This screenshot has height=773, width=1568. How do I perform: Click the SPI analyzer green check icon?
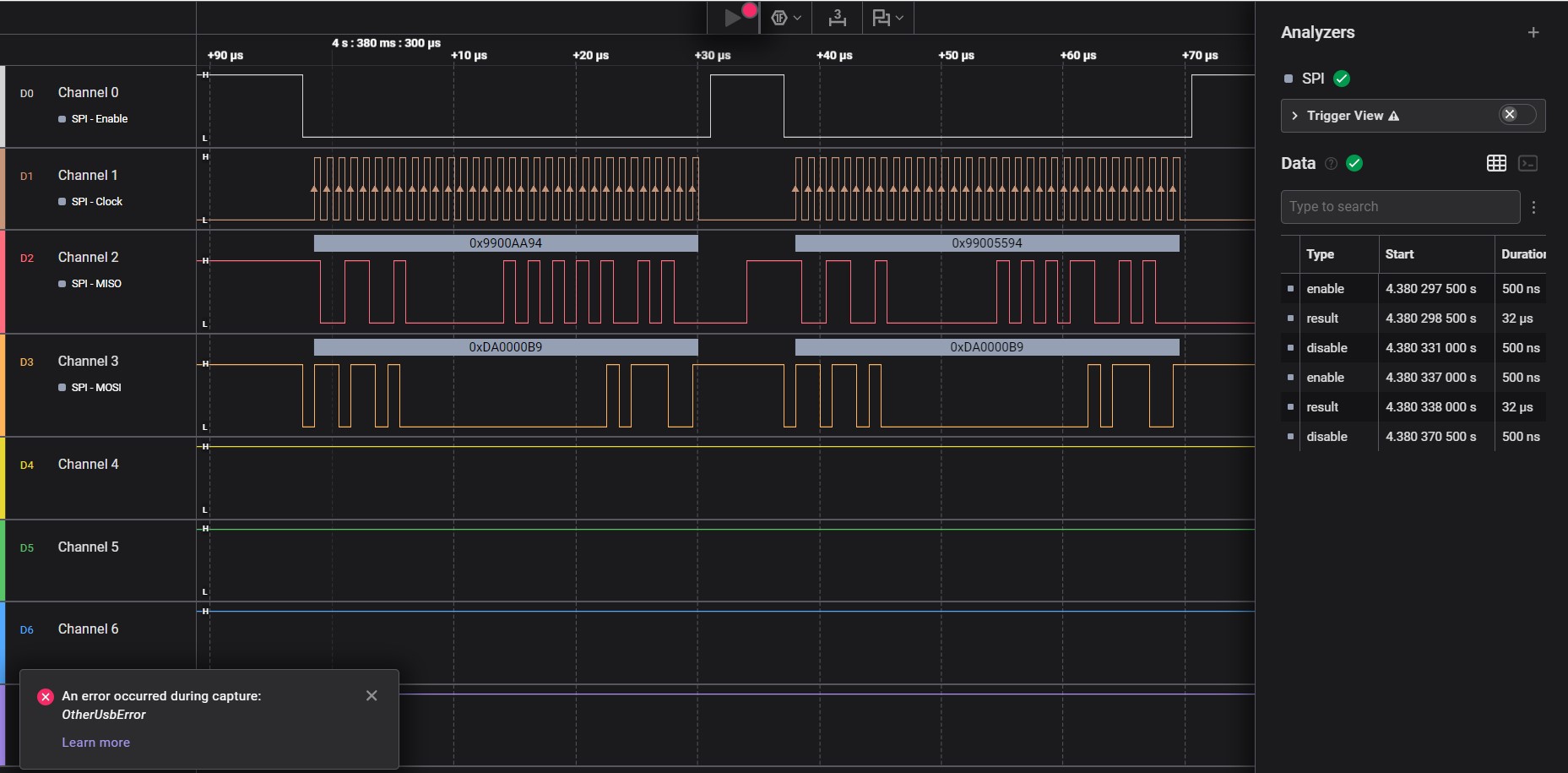1342,79
